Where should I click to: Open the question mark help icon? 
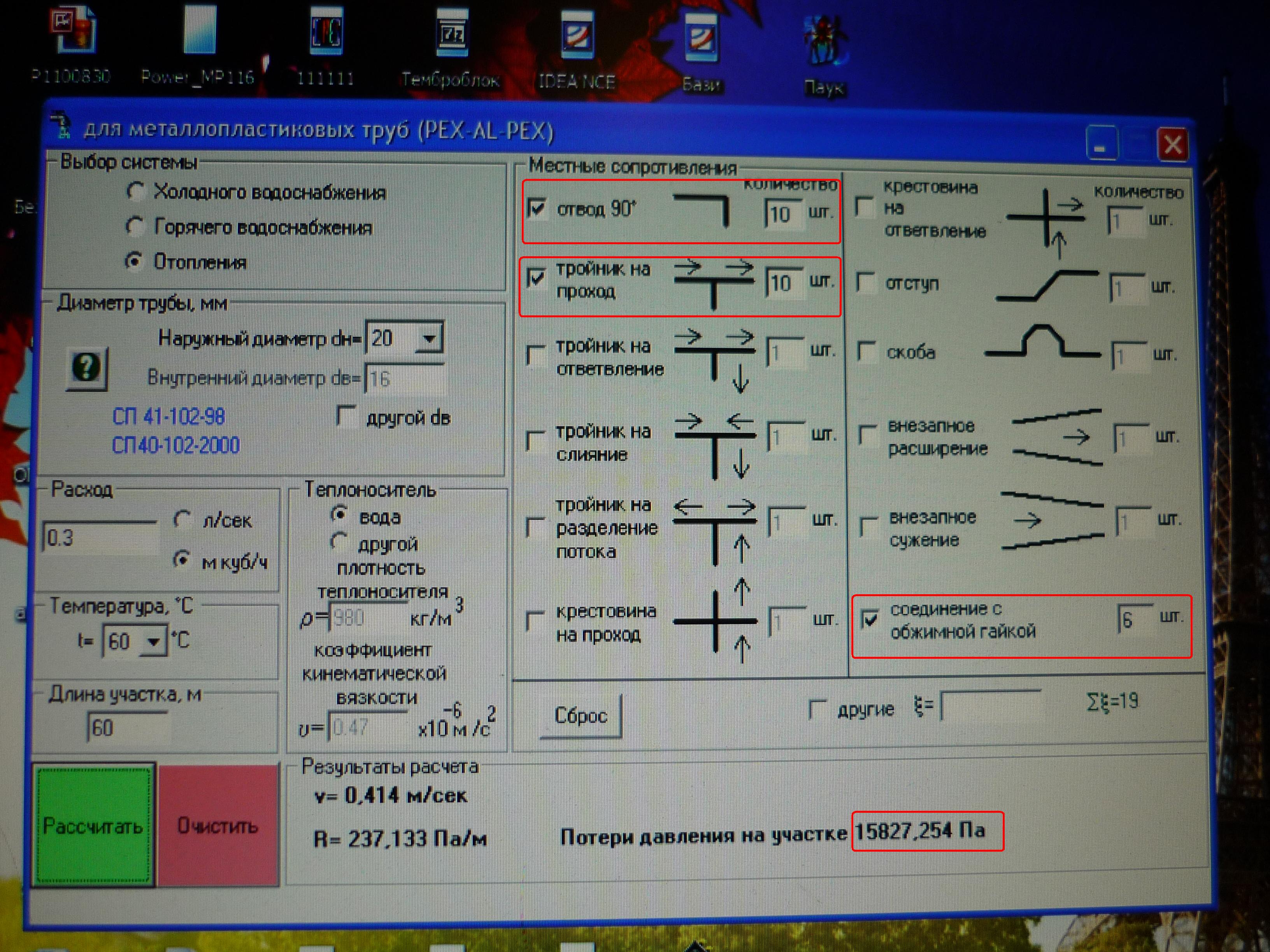(87, 368)
